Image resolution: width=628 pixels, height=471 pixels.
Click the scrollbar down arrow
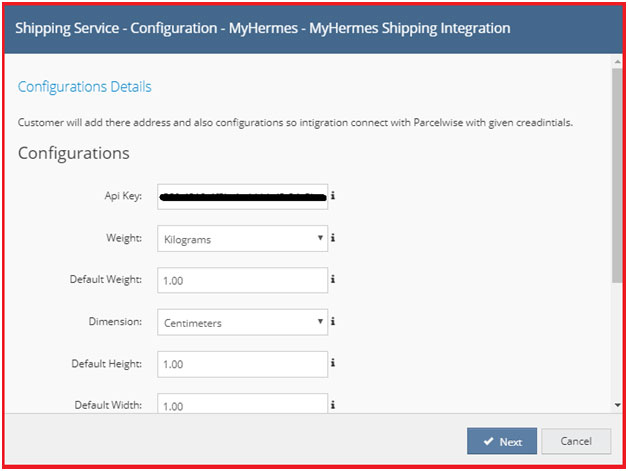point(617,405)
